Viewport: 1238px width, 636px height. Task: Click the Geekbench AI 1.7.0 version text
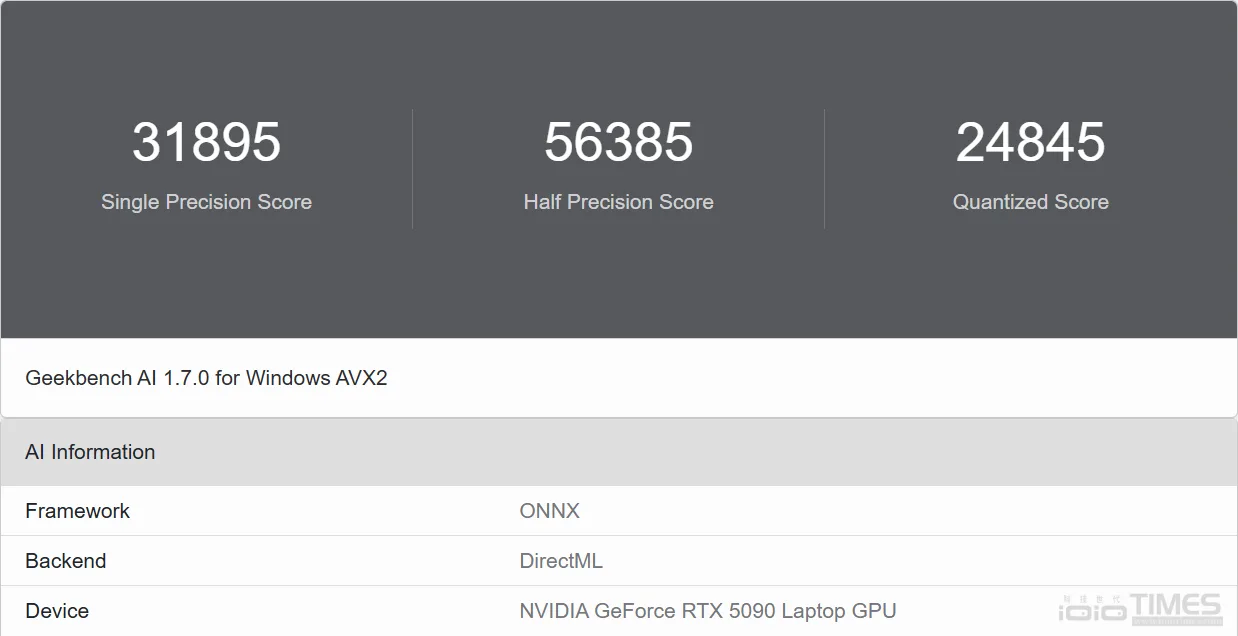[206, 378]
